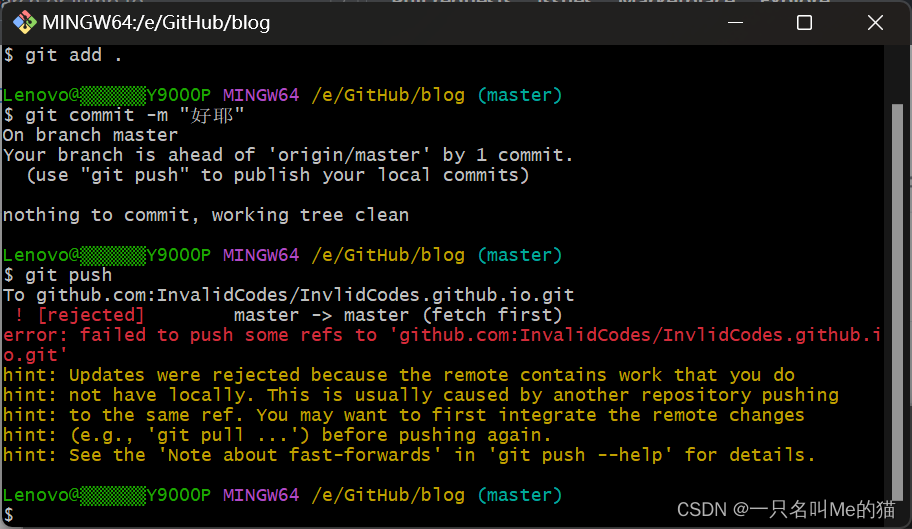The height and width of the screenshot is (529, 912).
Task: Click the '(use "git push" to publish' hint line
Action: pos(277,175)
